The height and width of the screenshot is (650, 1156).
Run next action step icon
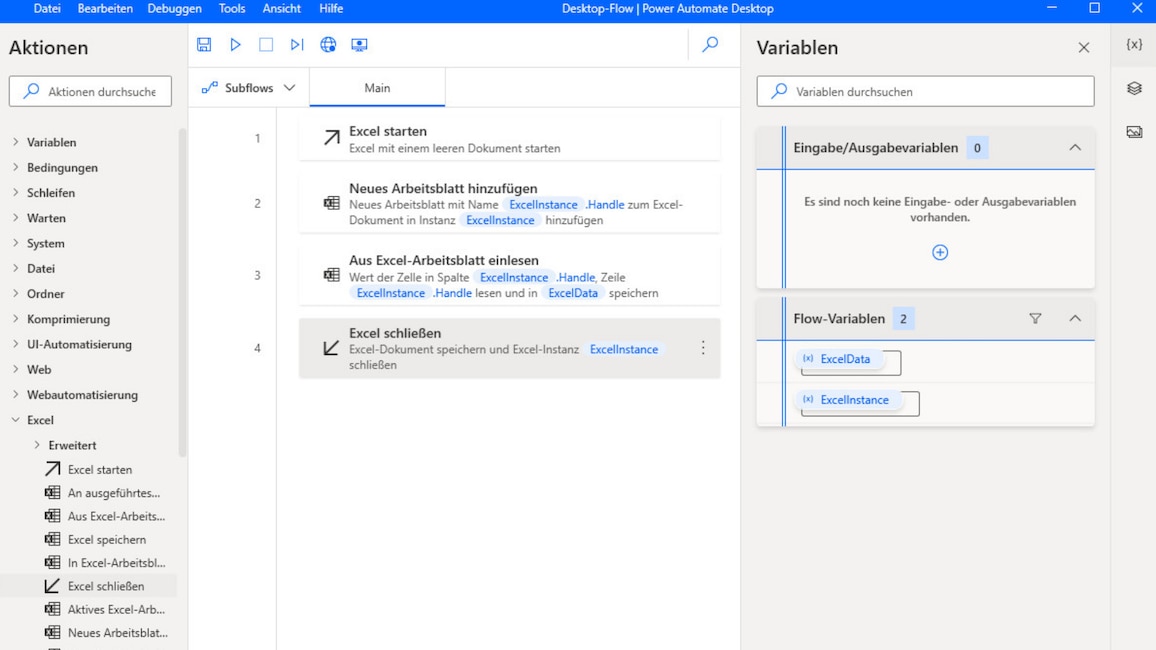click(x=297, y=44)
